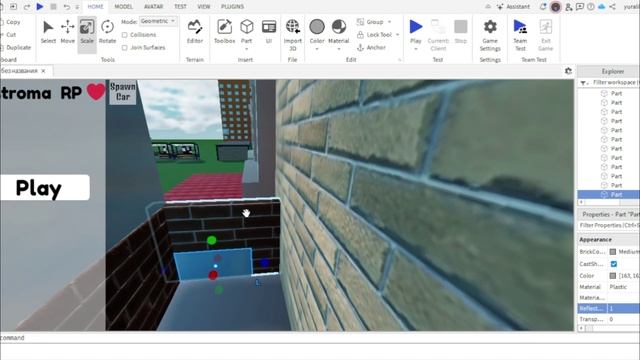The height and width of the screenshot is (360, 640).
Task: Click the Cut button
Action: point(8,35)
